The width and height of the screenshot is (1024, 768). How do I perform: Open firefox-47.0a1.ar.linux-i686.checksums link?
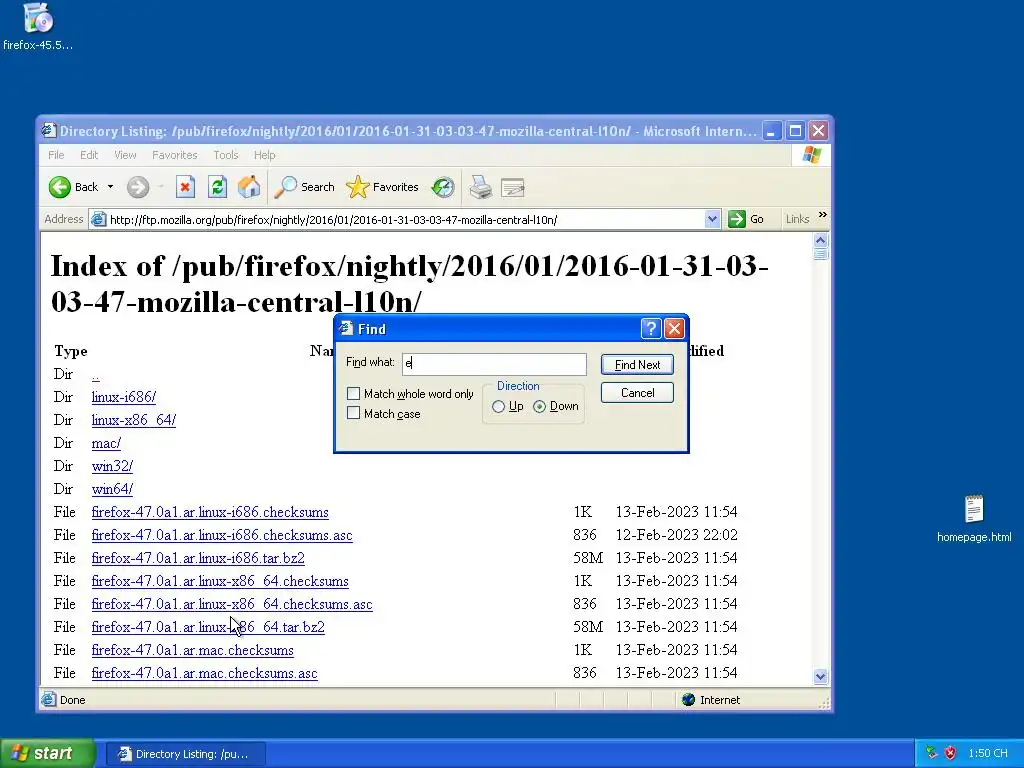[x=210, y=512]
